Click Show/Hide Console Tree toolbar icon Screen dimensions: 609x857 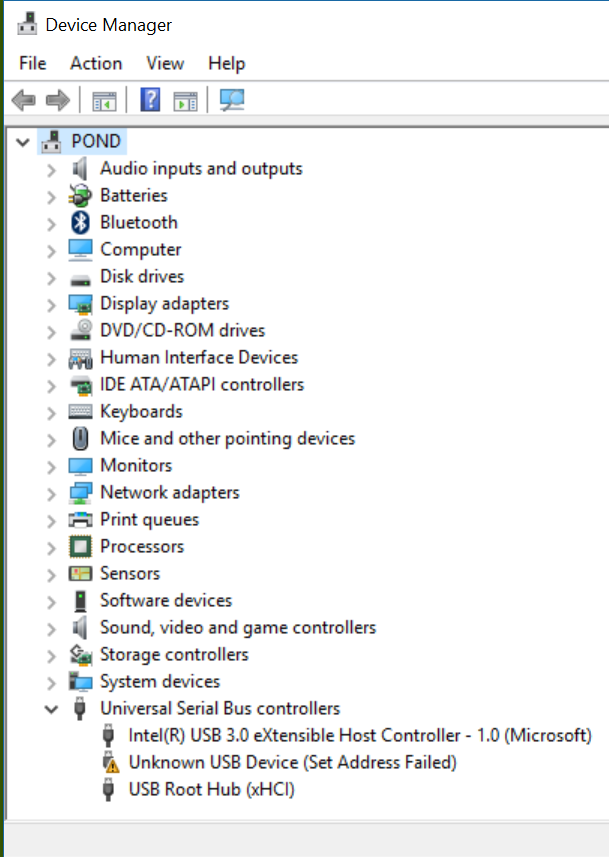pos(104,101)
